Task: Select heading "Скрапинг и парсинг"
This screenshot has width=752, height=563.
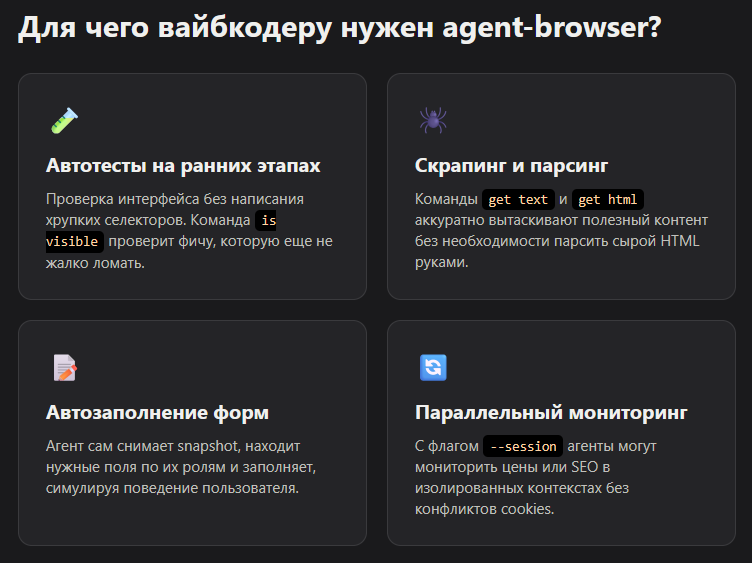Action: pyautogui.click(x=511, y=165)
